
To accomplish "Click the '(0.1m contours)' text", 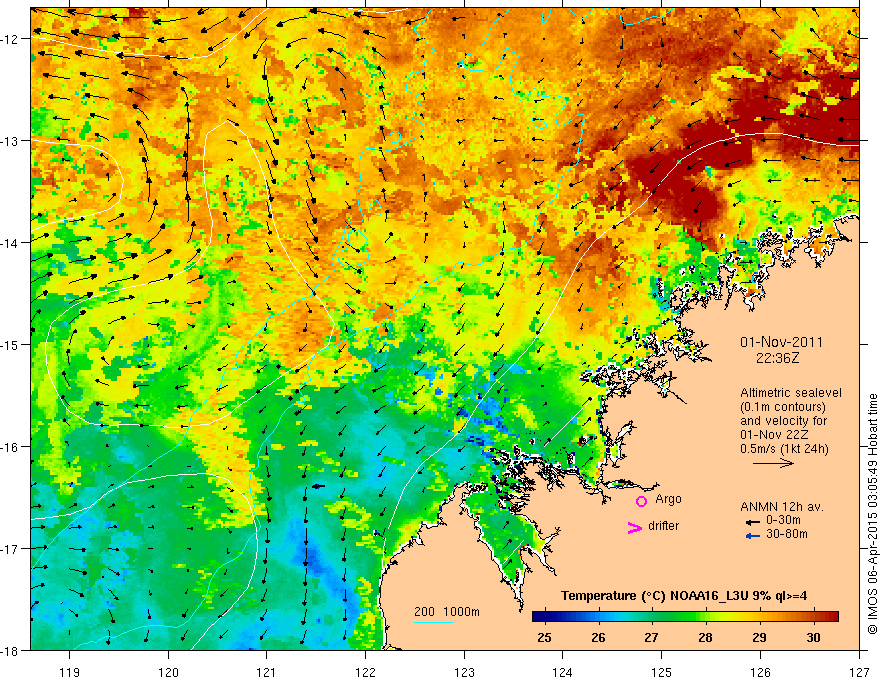I will 783,407.
